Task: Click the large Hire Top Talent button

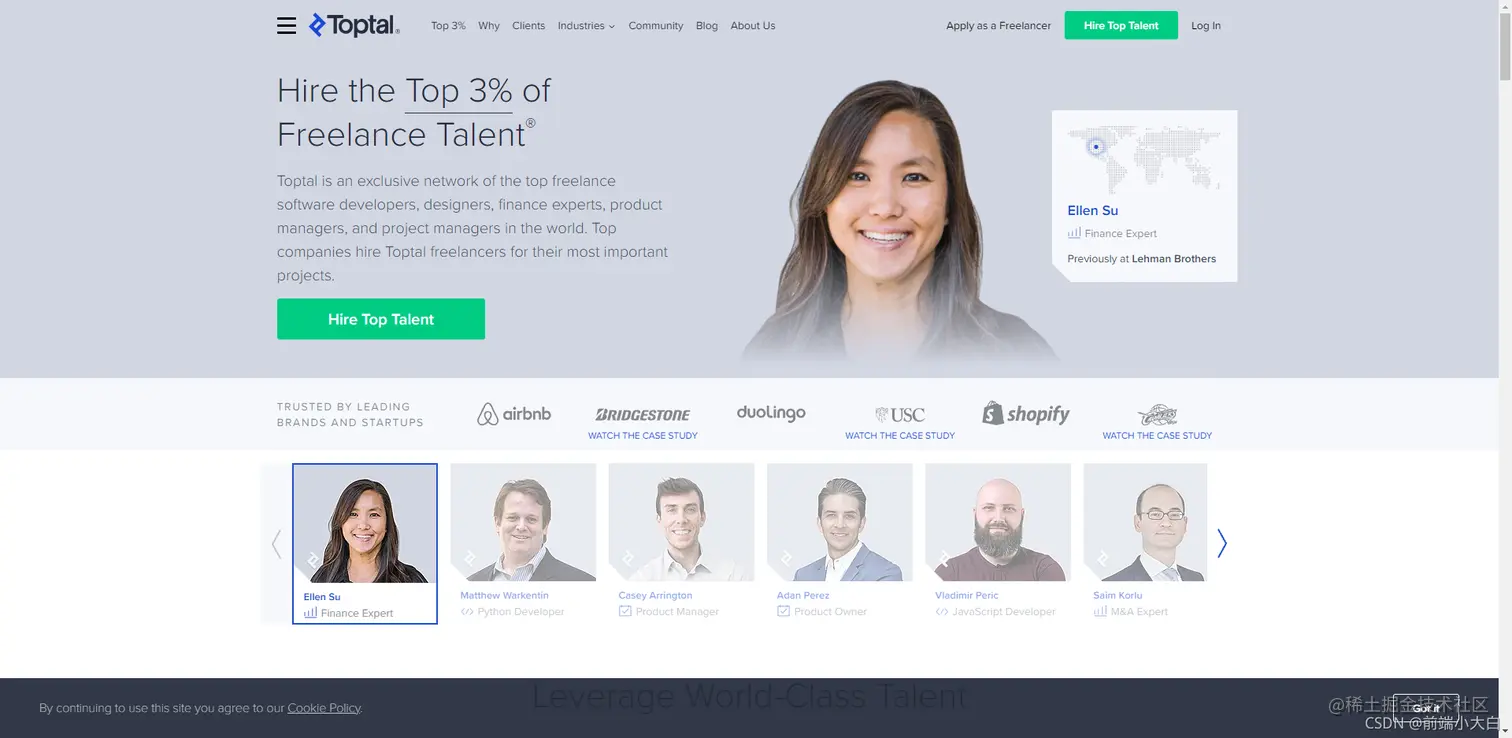Action: pos(381,319)
